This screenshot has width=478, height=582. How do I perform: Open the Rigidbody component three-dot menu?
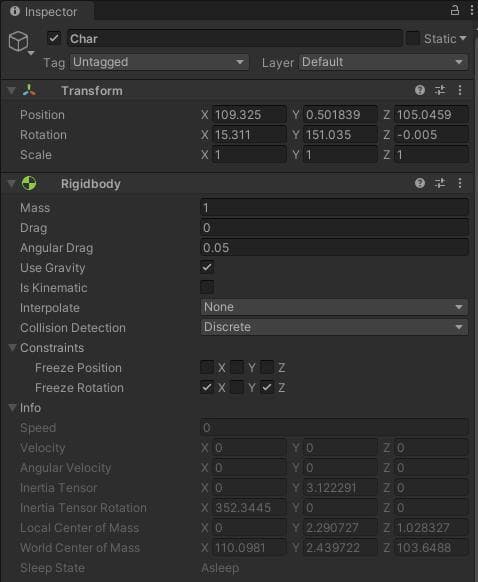[x=460, y=183]
